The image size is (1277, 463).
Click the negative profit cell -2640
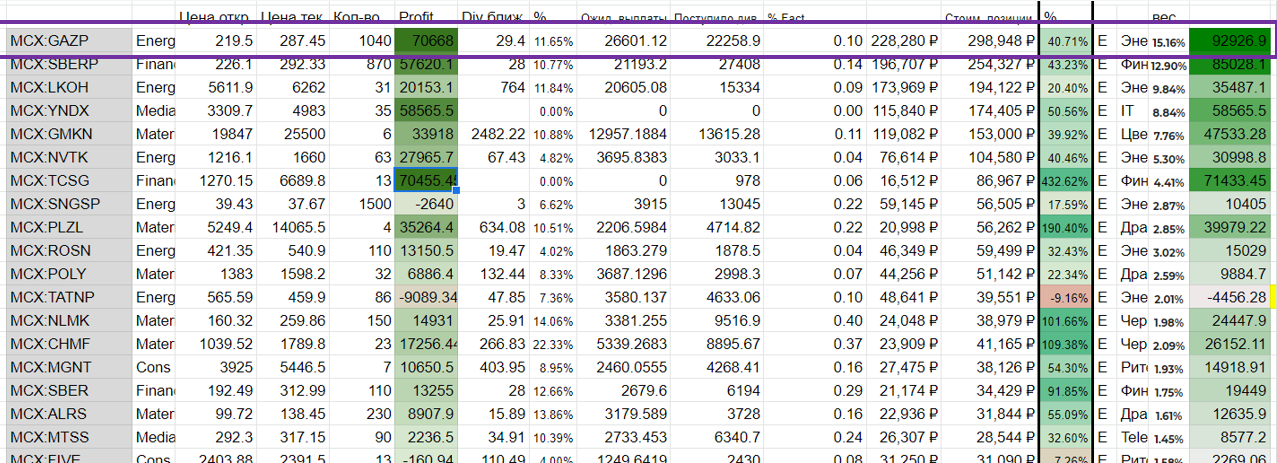426,203
